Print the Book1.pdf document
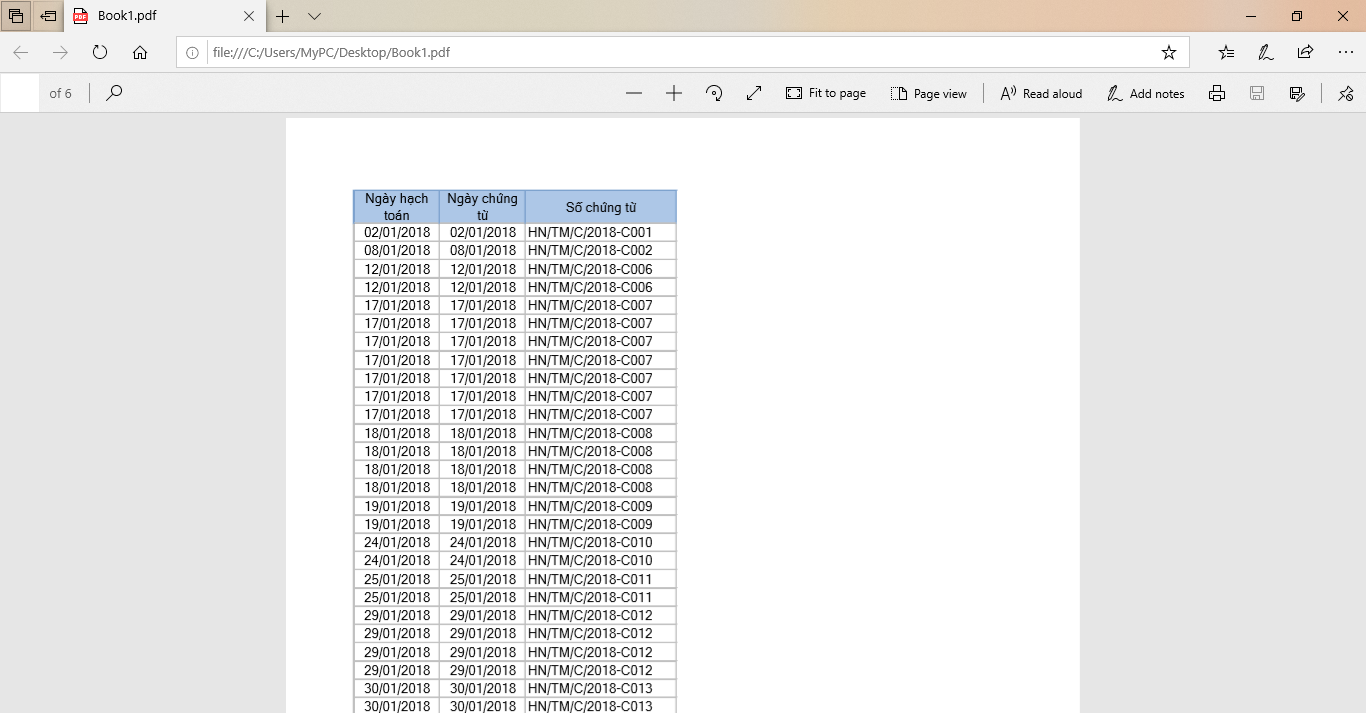 coord(1216,93)
